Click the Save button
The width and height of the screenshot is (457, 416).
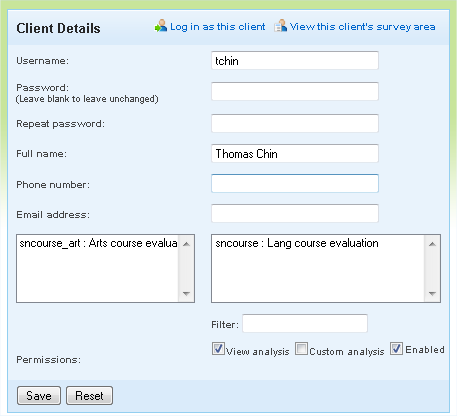(39, 396)
